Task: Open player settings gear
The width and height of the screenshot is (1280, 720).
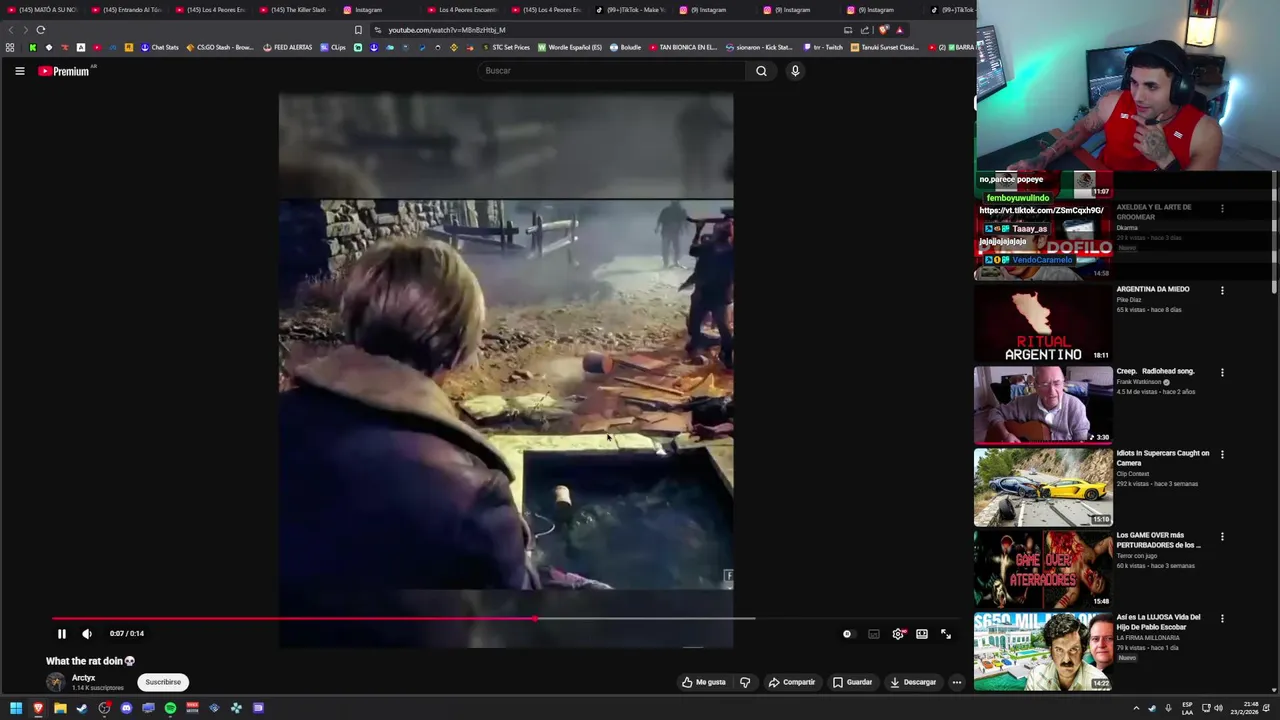Action: (x=898, y=634)
